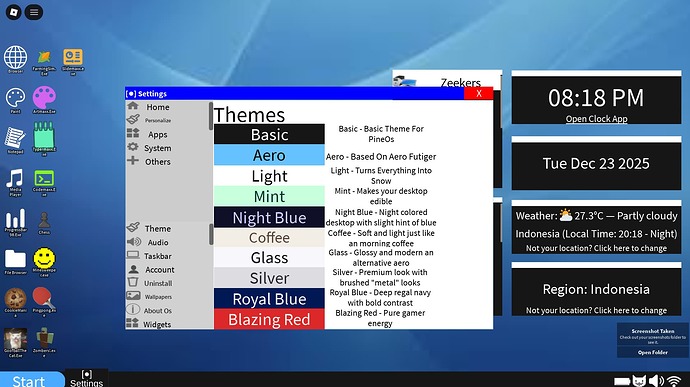The width and height of the screenshot is (690, 387).
Task: Launch the FarmingSim corn icon
Action: (x=44, y=58)
